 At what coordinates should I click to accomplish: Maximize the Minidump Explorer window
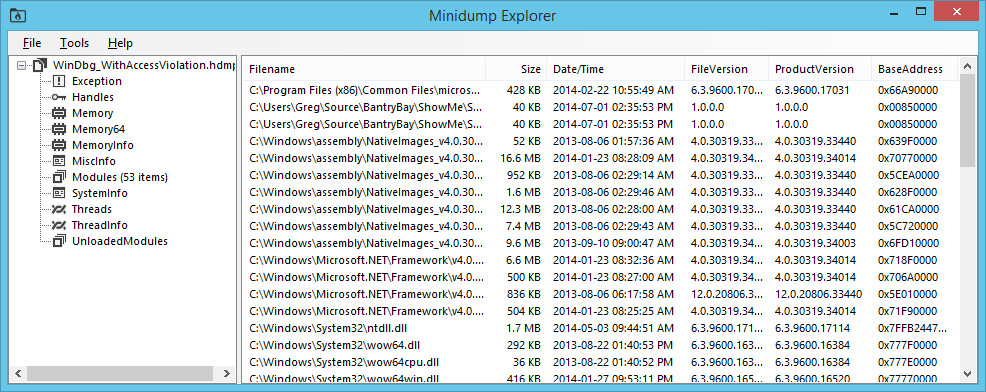click(x=921, y=11)
